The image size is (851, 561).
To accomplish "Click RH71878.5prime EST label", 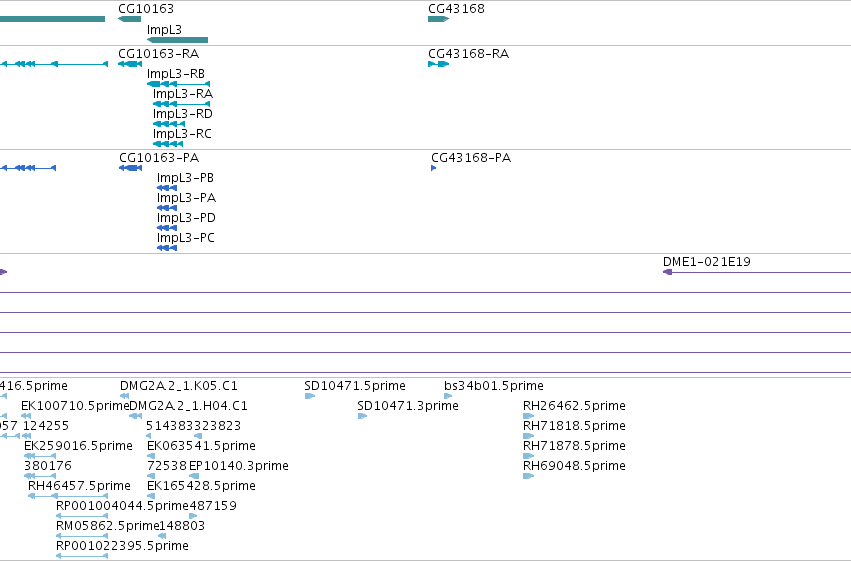I will [574, 446].
